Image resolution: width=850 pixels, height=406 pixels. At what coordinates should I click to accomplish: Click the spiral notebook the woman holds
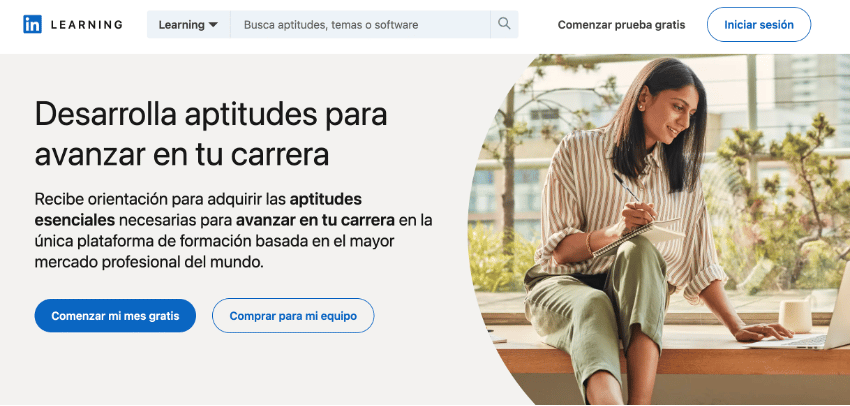640,237
